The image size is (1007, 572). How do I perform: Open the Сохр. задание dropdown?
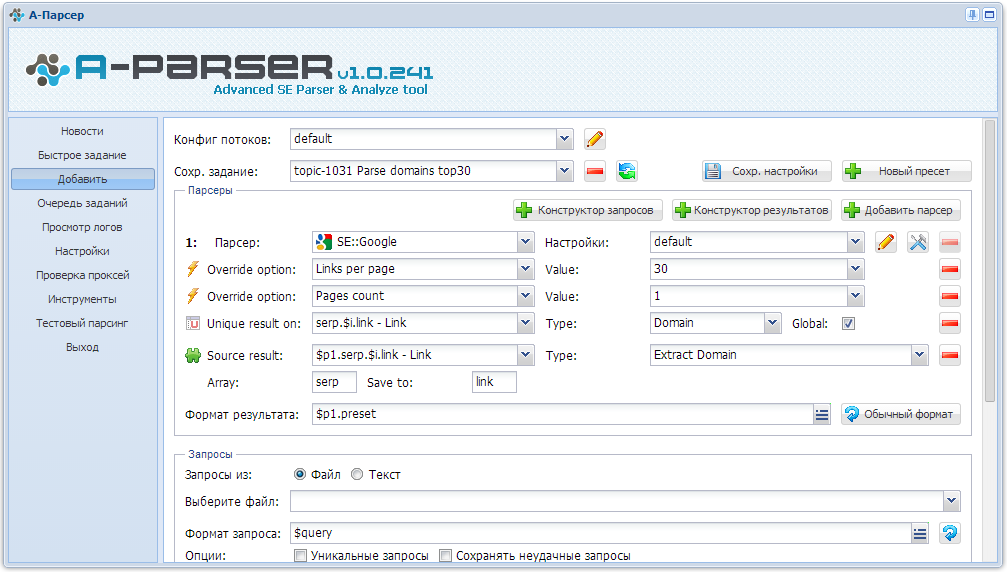click(565, 171)
